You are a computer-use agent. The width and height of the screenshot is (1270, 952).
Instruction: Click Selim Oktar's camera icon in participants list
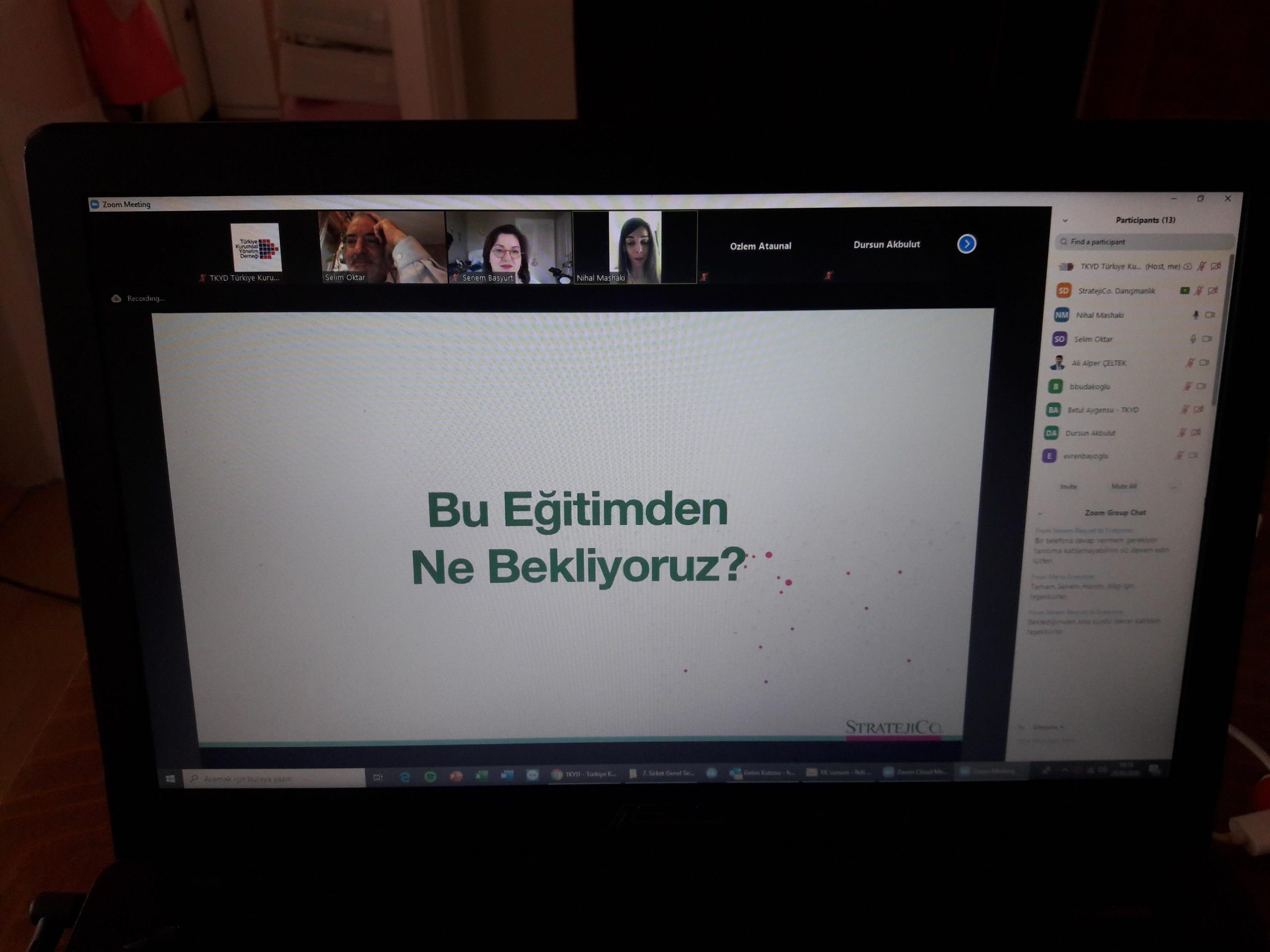[x=1206, y=339]
